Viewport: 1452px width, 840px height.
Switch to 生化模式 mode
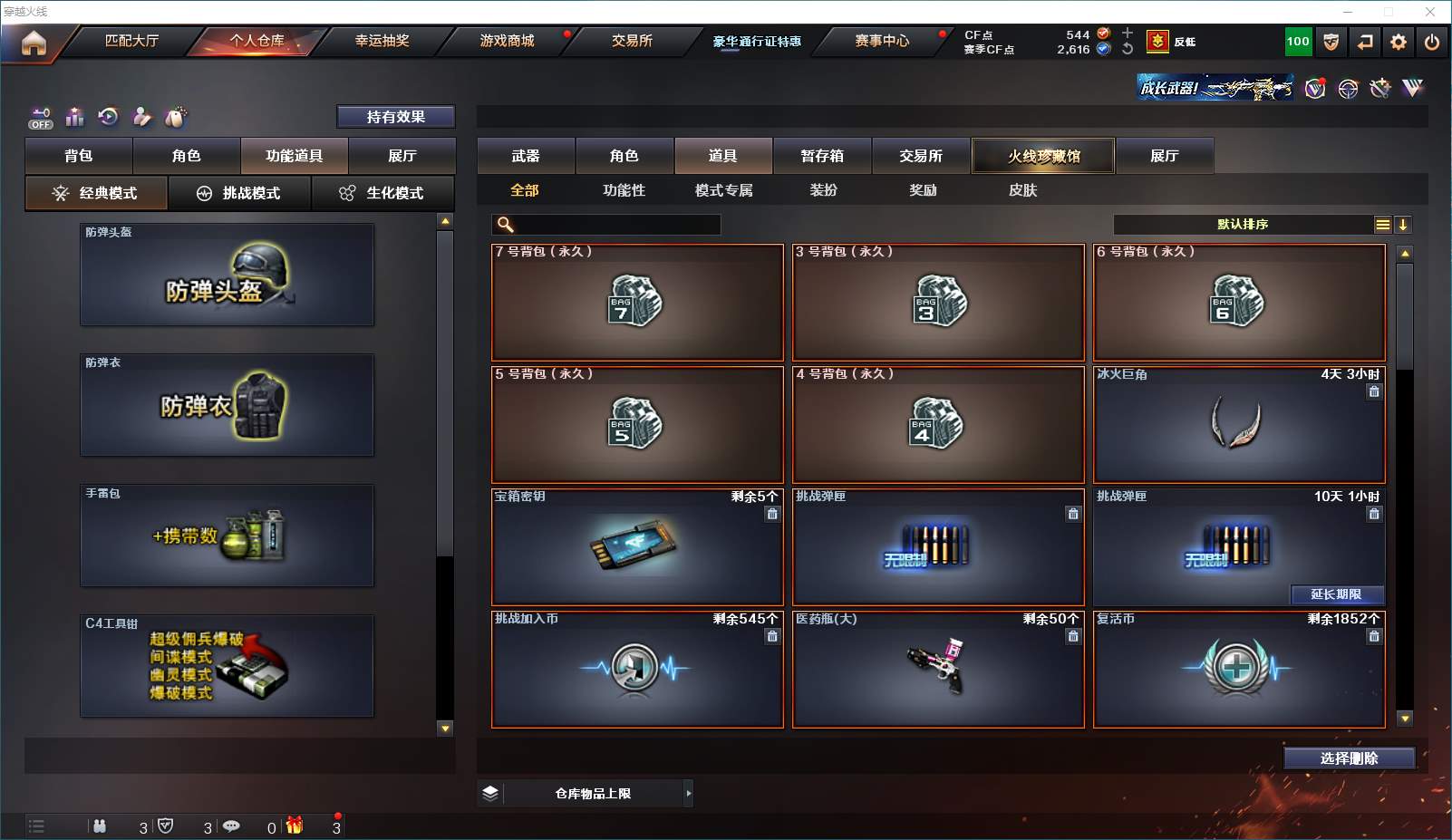(x=382, y=193)
